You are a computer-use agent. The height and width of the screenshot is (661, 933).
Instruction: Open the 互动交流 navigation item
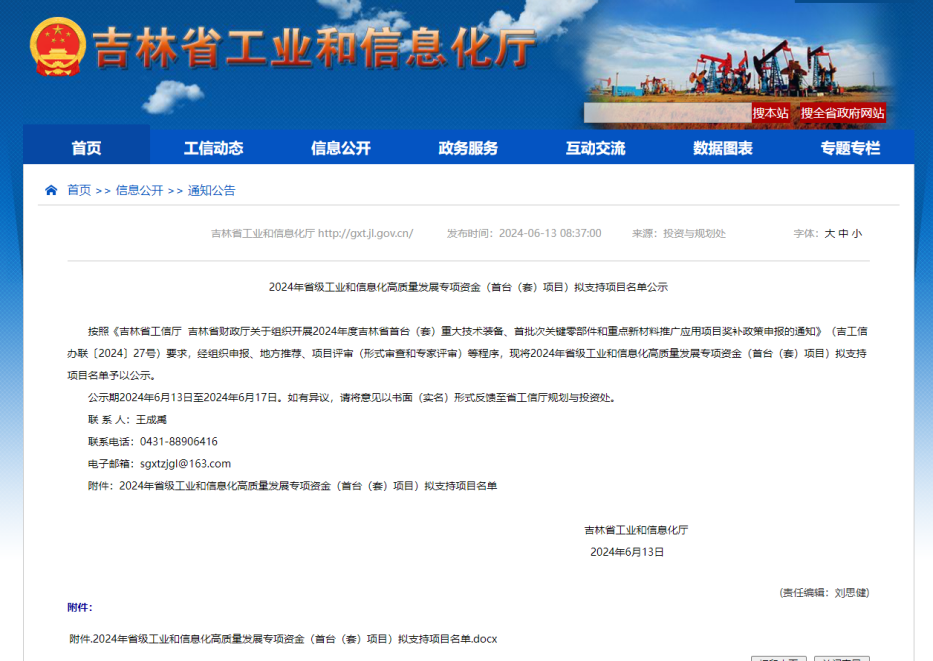tap(595, 148)
